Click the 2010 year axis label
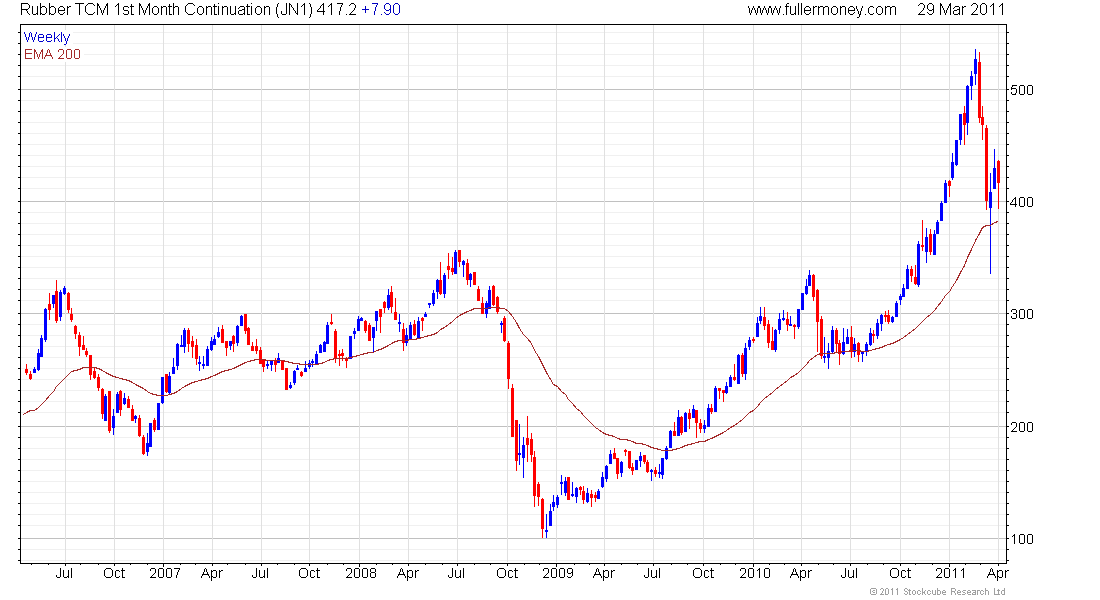Viewport: 1100px width, 600px height. tap(754, 573)
